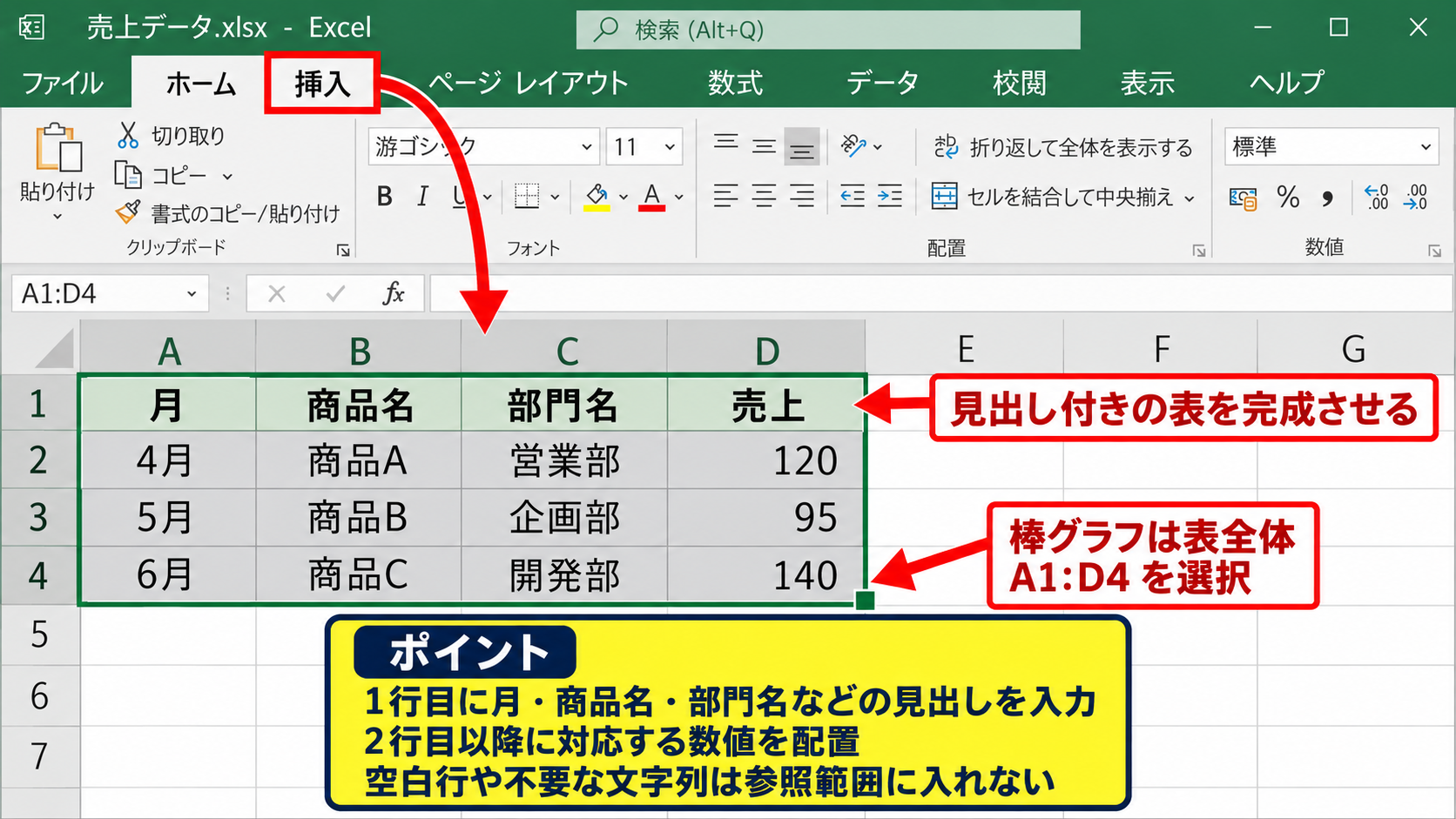Decrease decimal places
The image size is (1456, 819).
(1416, 197)
